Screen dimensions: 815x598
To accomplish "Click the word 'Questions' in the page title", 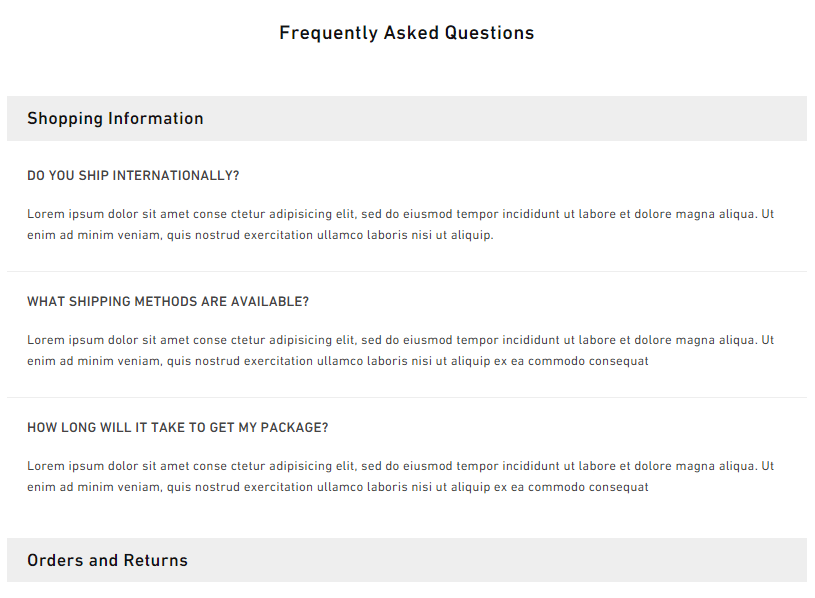I will pos(490,33).
